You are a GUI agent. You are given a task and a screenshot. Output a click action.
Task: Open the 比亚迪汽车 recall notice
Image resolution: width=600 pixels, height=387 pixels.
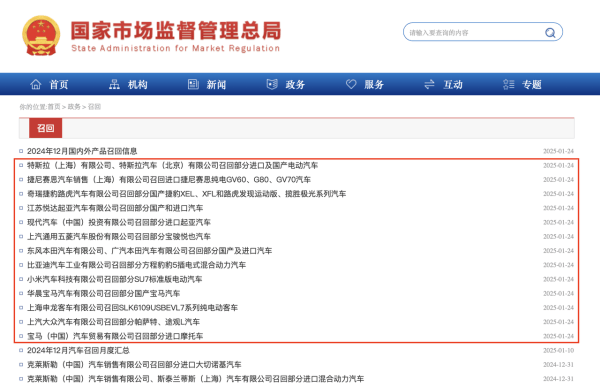point(136,265)
